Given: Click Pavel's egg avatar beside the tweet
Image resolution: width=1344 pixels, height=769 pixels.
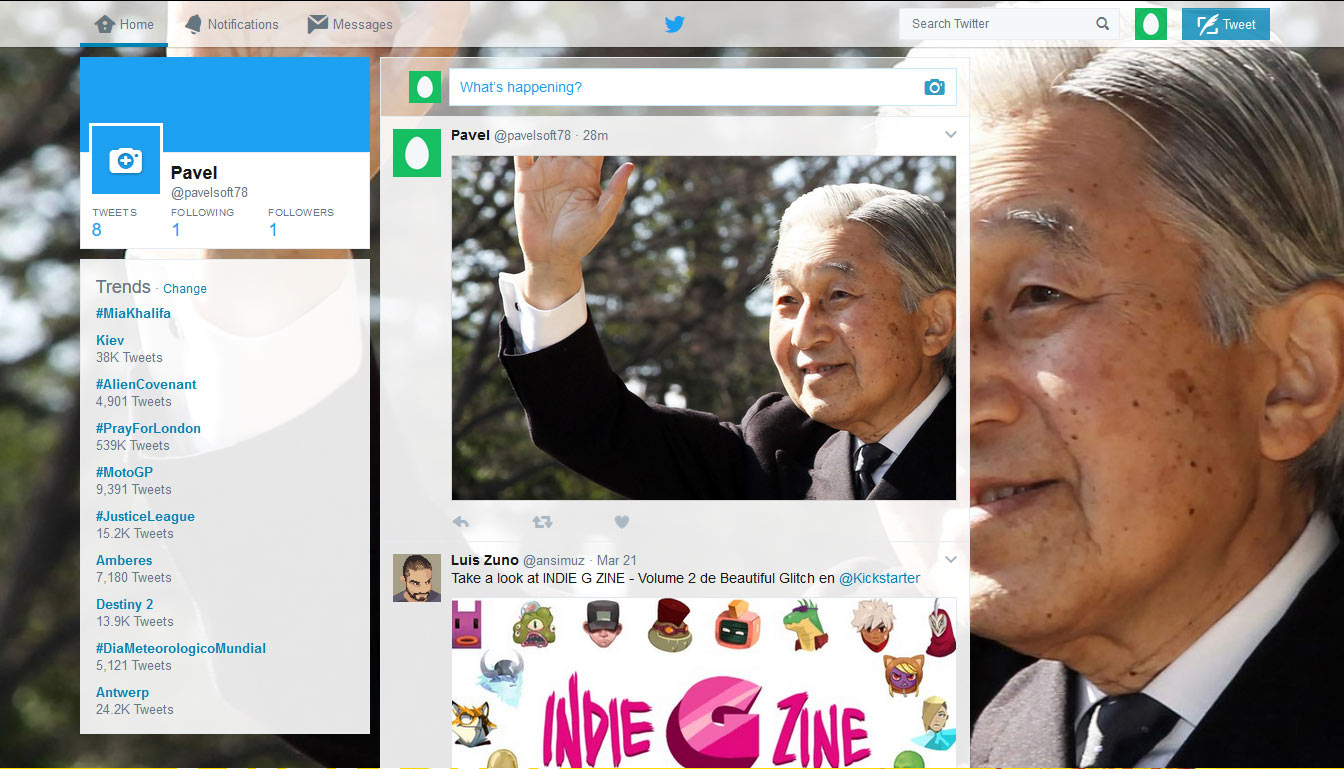Looking at the screenshot, I should pos(417,153).
